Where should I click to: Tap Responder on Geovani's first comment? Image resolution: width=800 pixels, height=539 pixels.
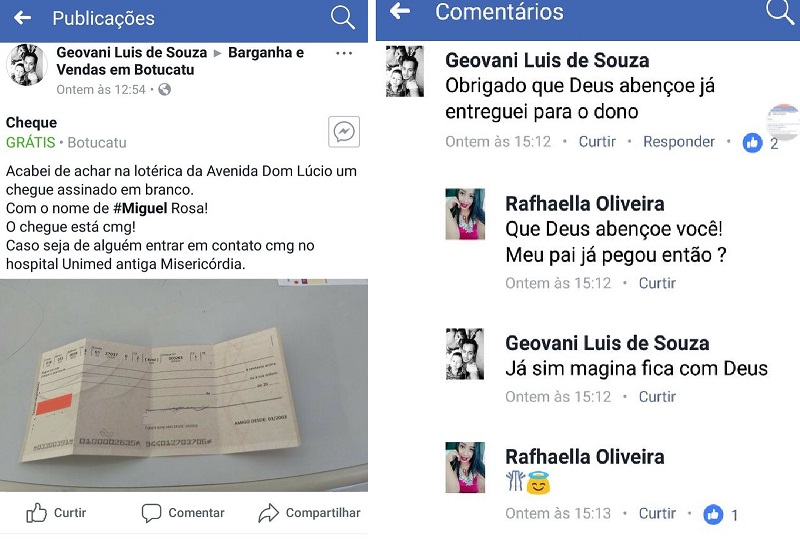(679, 141)
